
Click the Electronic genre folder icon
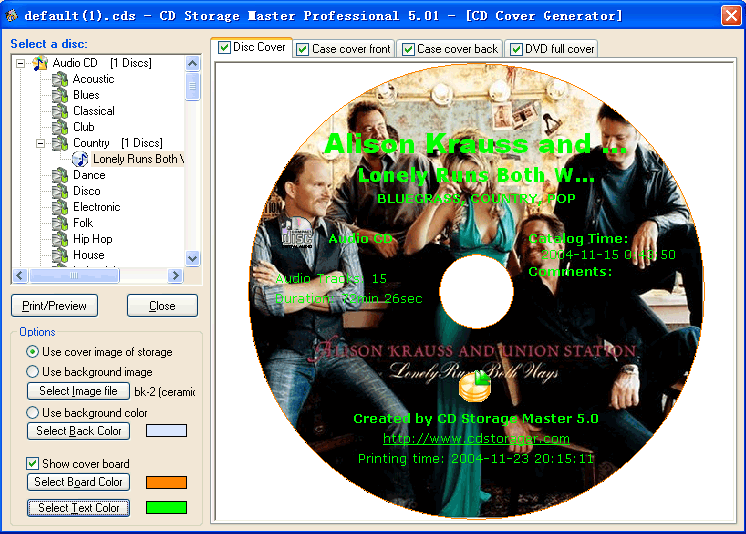(60, 207)
